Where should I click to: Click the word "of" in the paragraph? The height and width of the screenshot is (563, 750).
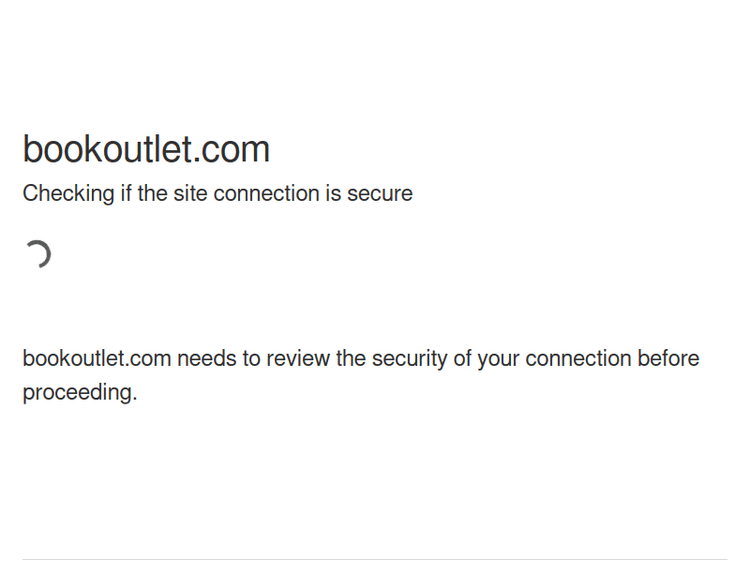coord(461,359)
